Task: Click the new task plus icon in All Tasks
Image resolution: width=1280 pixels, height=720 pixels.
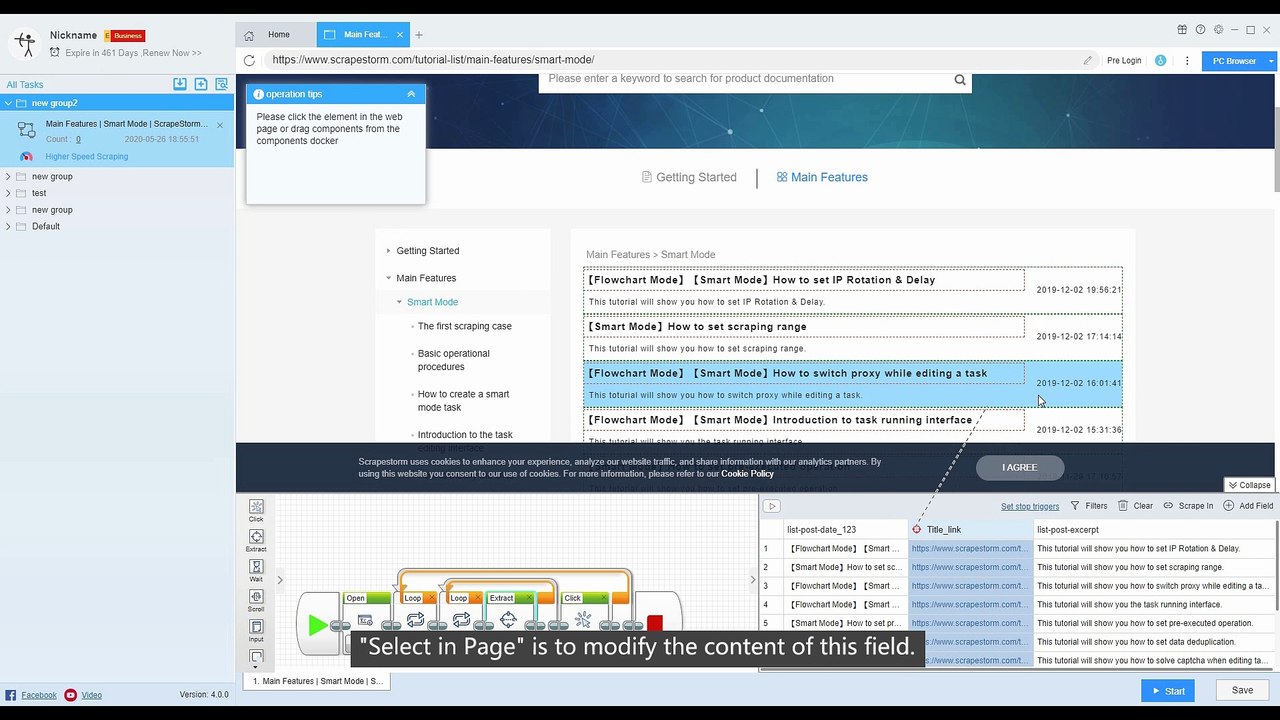Action: pyautogui.click(x=201, y=84)
